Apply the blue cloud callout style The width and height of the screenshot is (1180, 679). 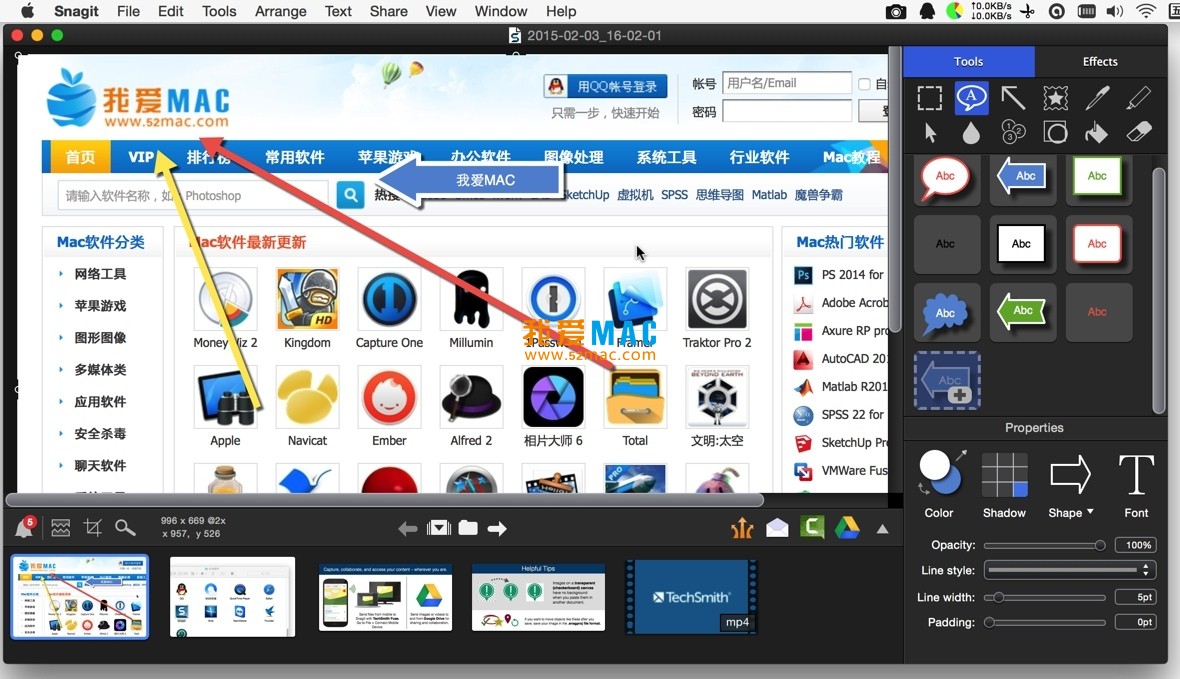tap(946, 312)
